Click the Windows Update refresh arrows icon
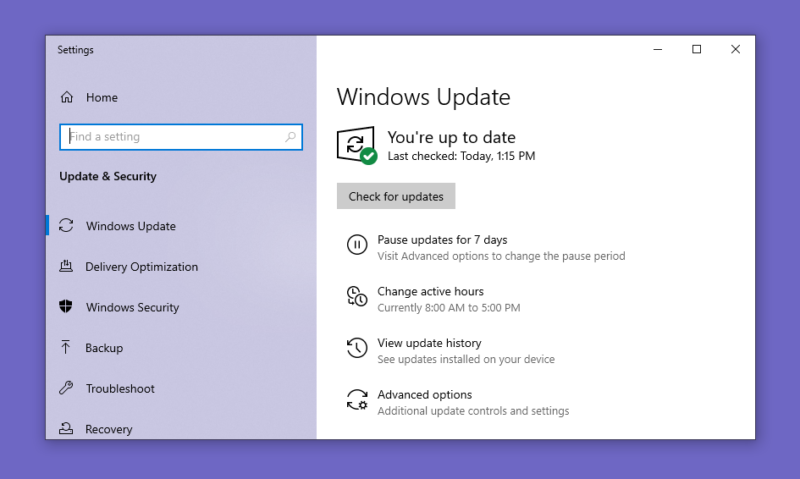Image resolution: width=800 pixels, height=479 pixels. [x=66, y=225]
